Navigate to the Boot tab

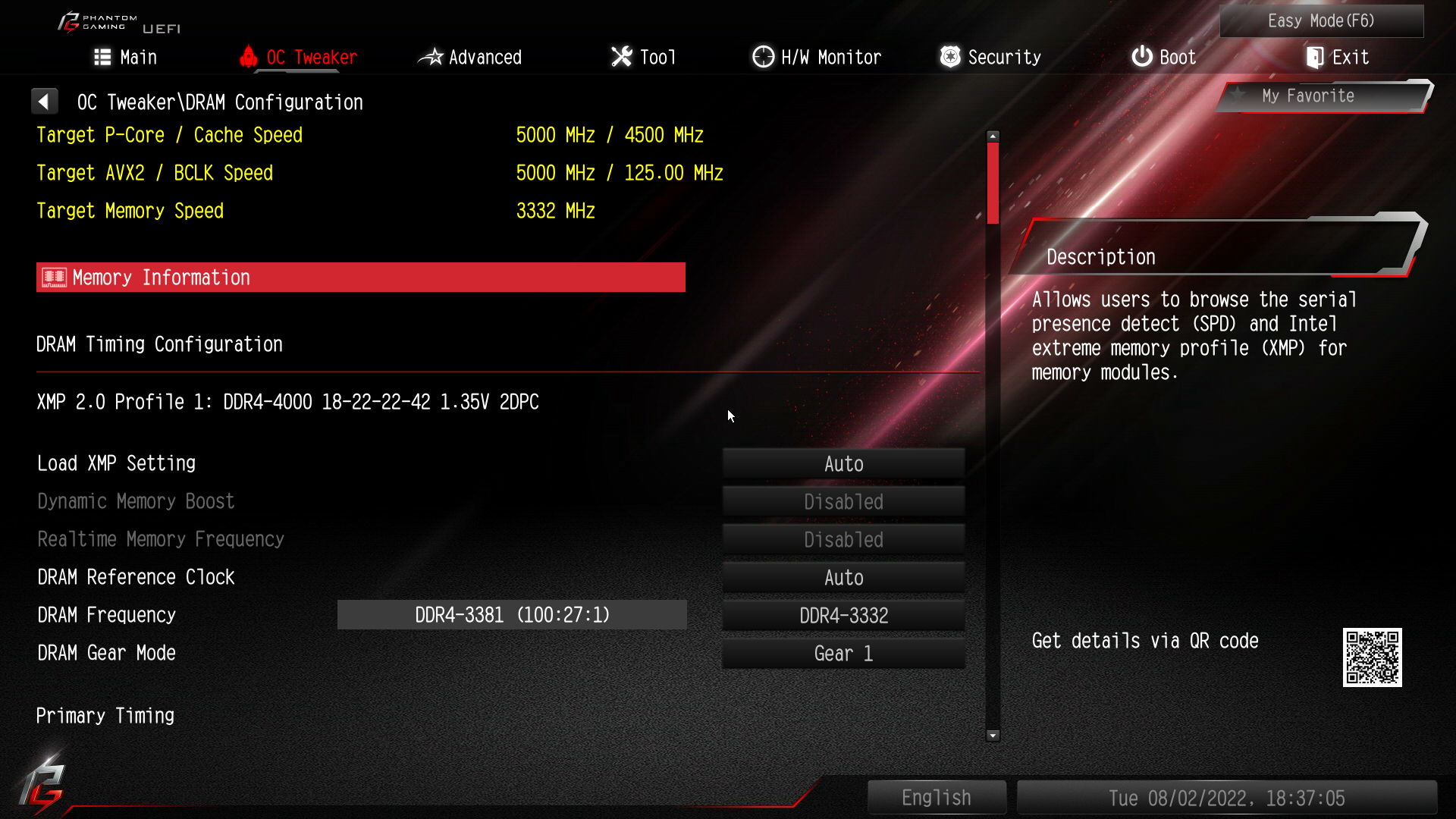pos(1166,57)
